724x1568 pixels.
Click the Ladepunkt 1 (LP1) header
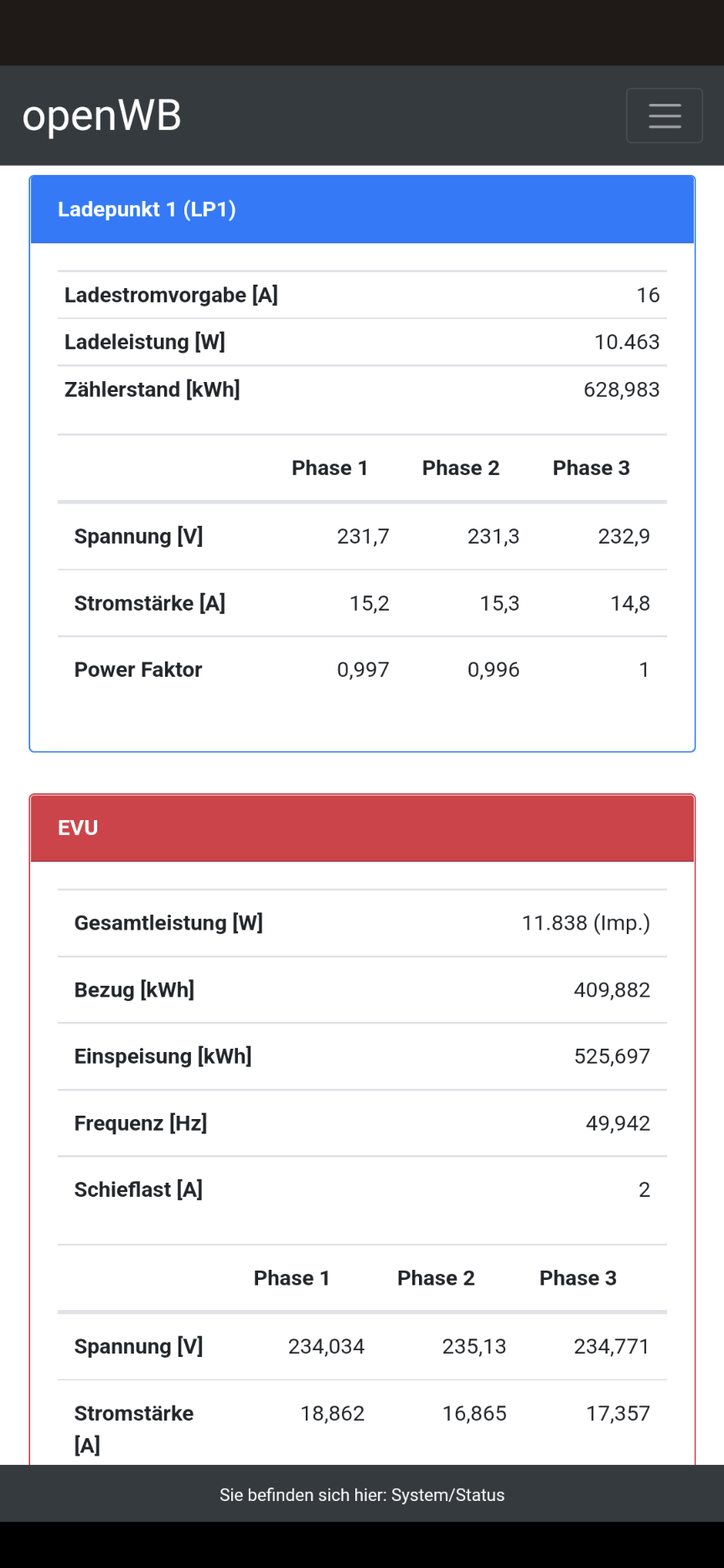pyautogui.click(x=147, y=209)
